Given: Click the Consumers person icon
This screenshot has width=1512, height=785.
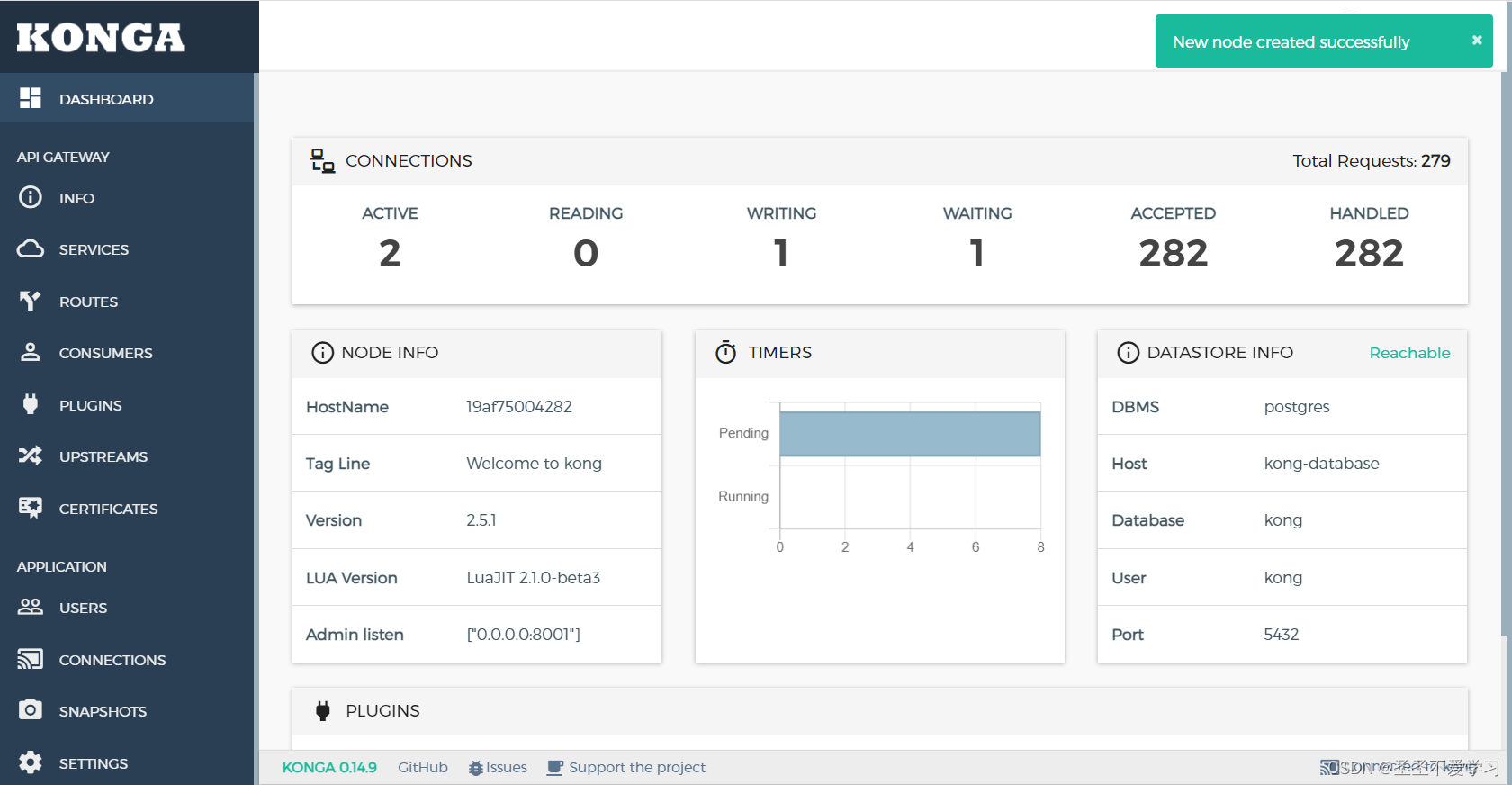Looking at the screenshot, I should [31, 352].
